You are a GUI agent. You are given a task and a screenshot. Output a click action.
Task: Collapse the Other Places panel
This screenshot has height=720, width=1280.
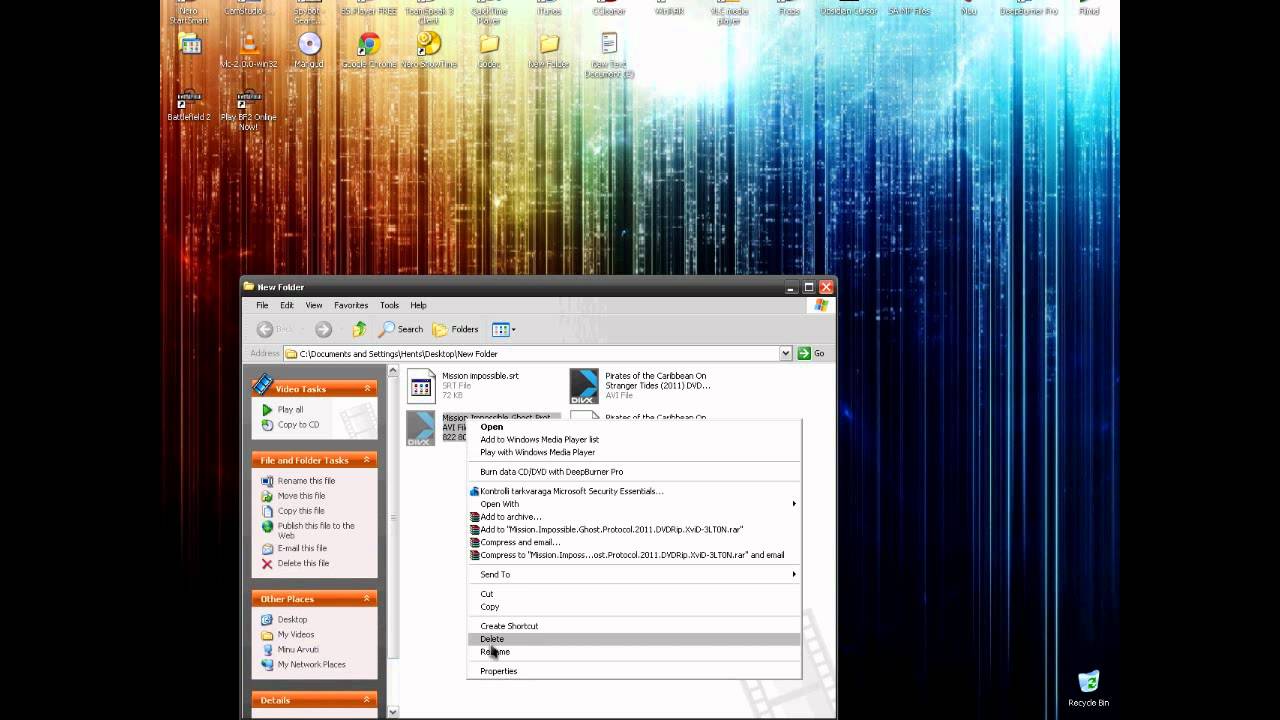368,599
